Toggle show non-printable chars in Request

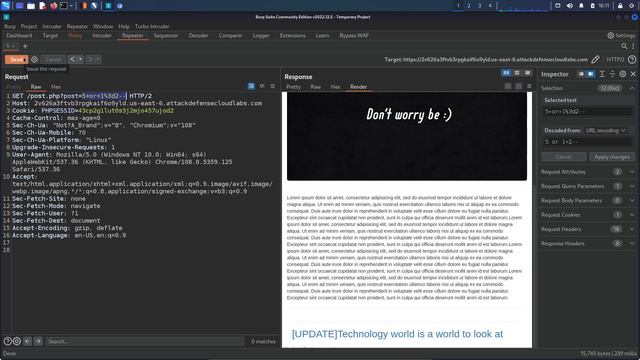pos(262,86)
